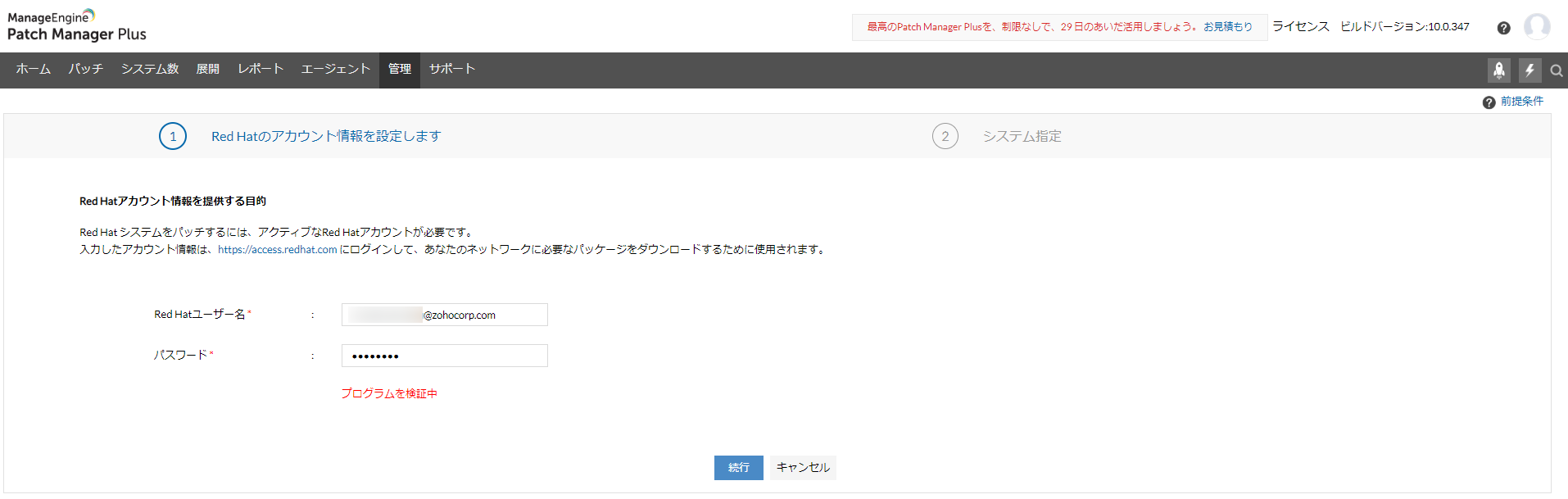
Task: Click the キャンセル button
Action: coord(803,468)
